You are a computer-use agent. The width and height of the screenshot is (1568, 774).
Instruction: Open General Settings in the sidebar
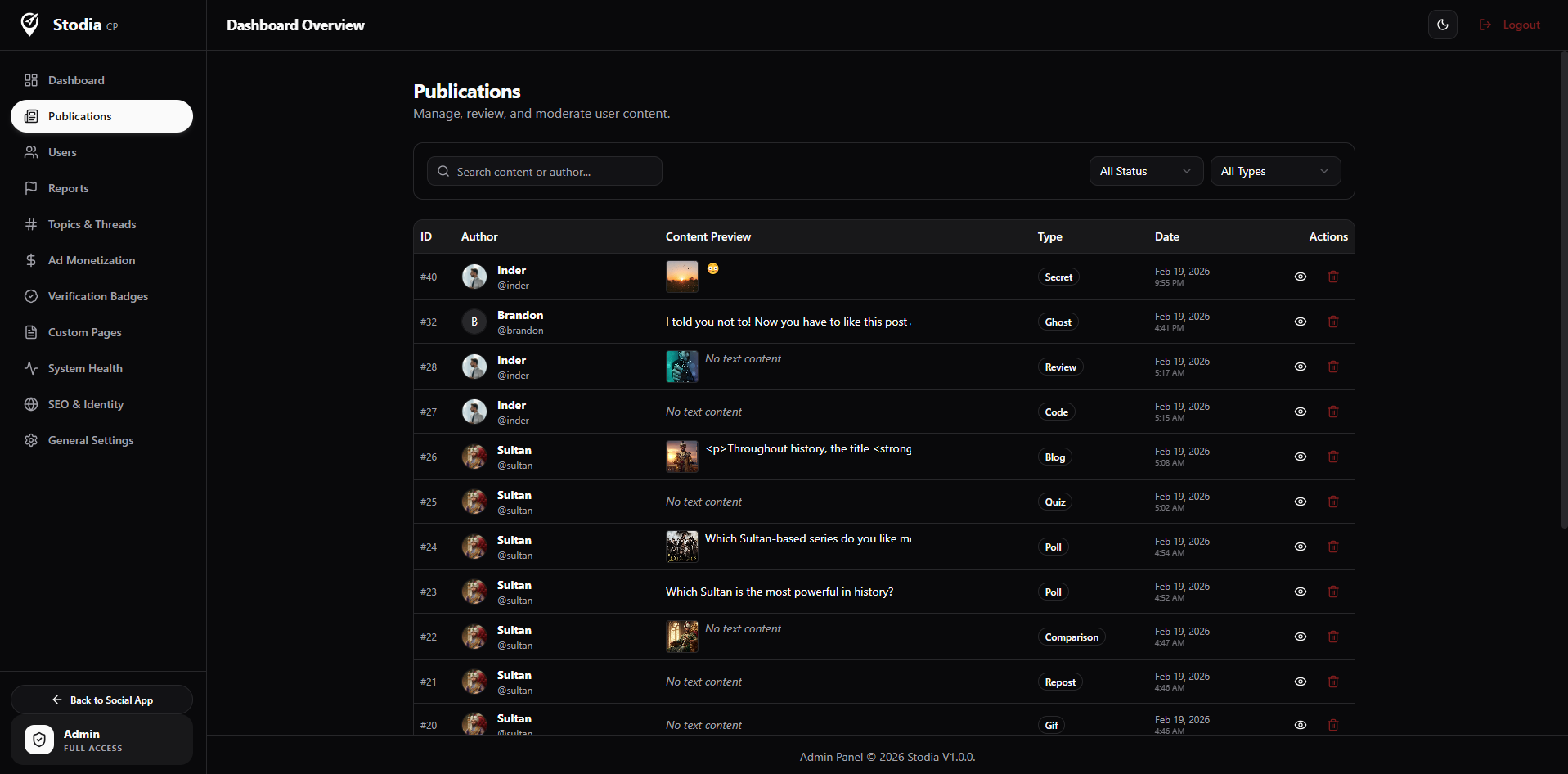click(x=89, y=440)
